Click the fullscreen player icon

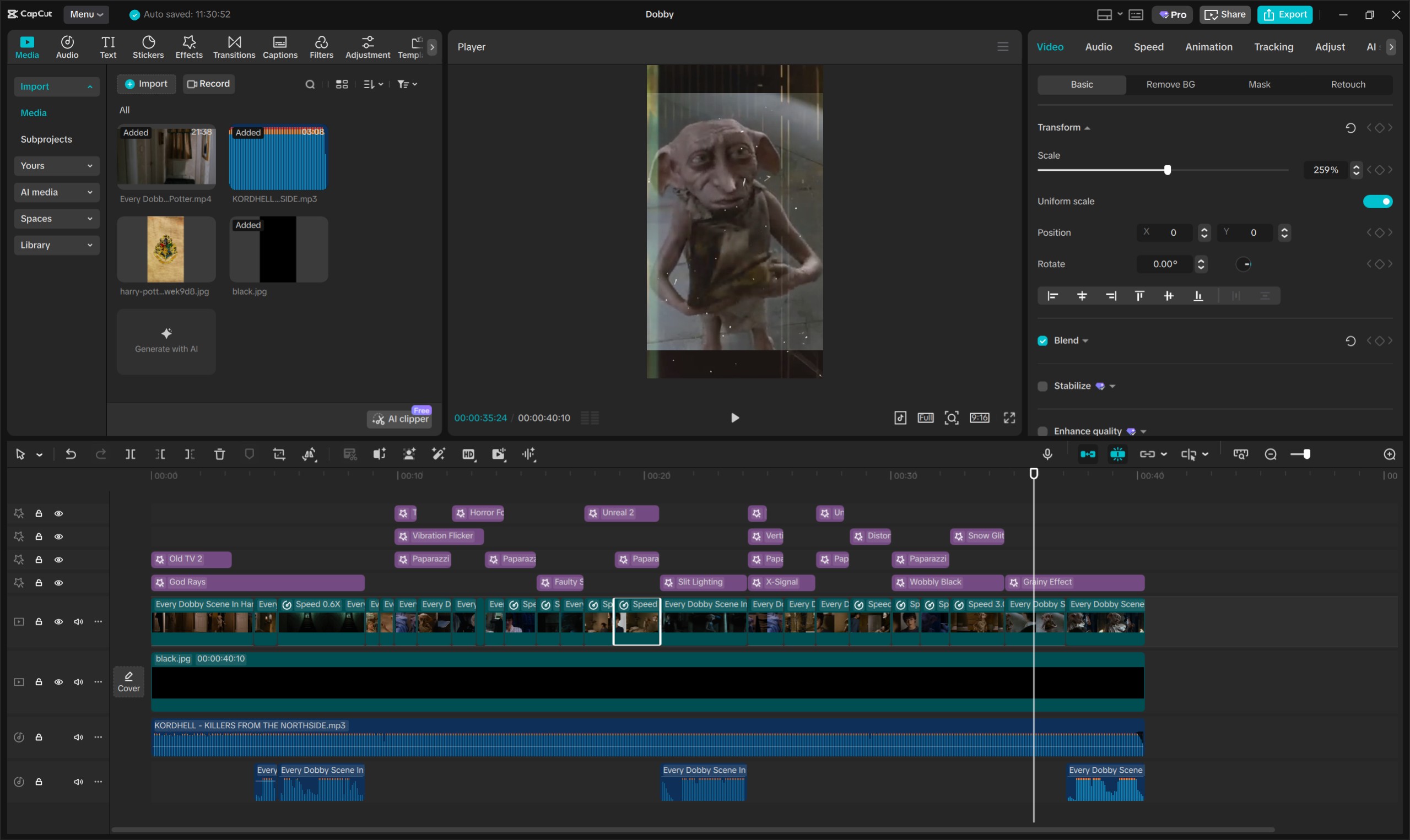click(x=1009, y=418)
